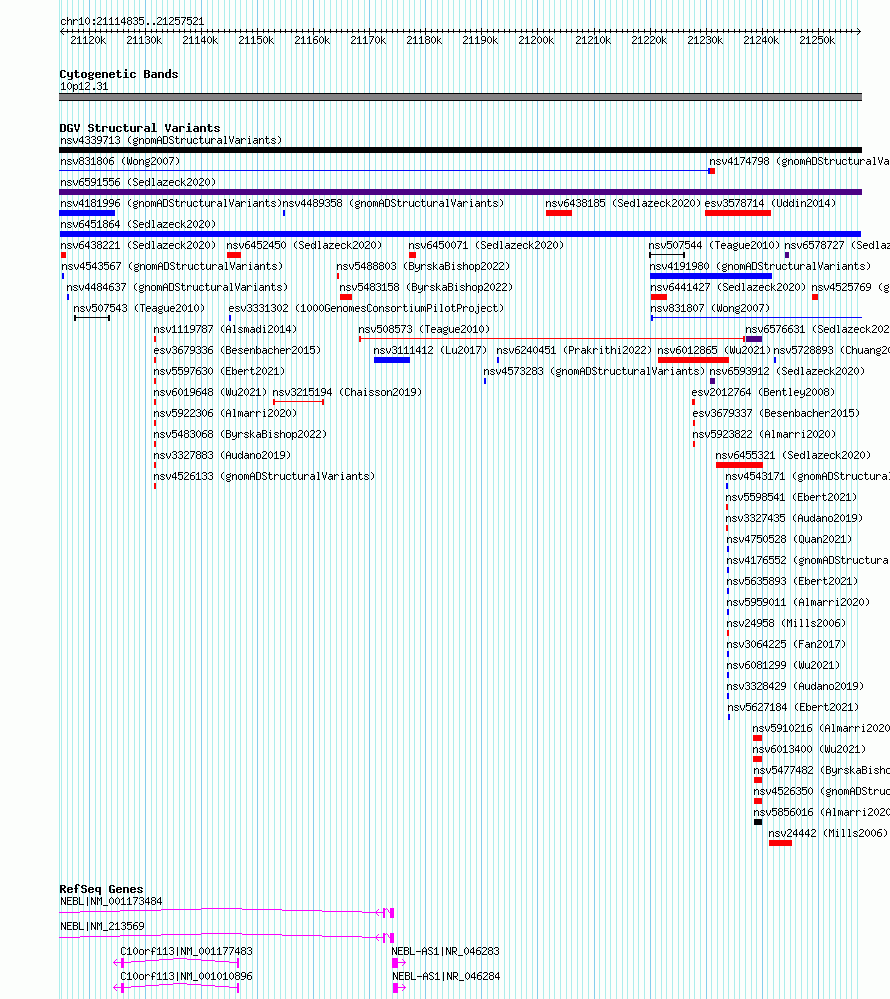Viewport: 890px width, 999px height.
Task: Click nsv4750528 (Quan2021) label
Action: point(789,540)
